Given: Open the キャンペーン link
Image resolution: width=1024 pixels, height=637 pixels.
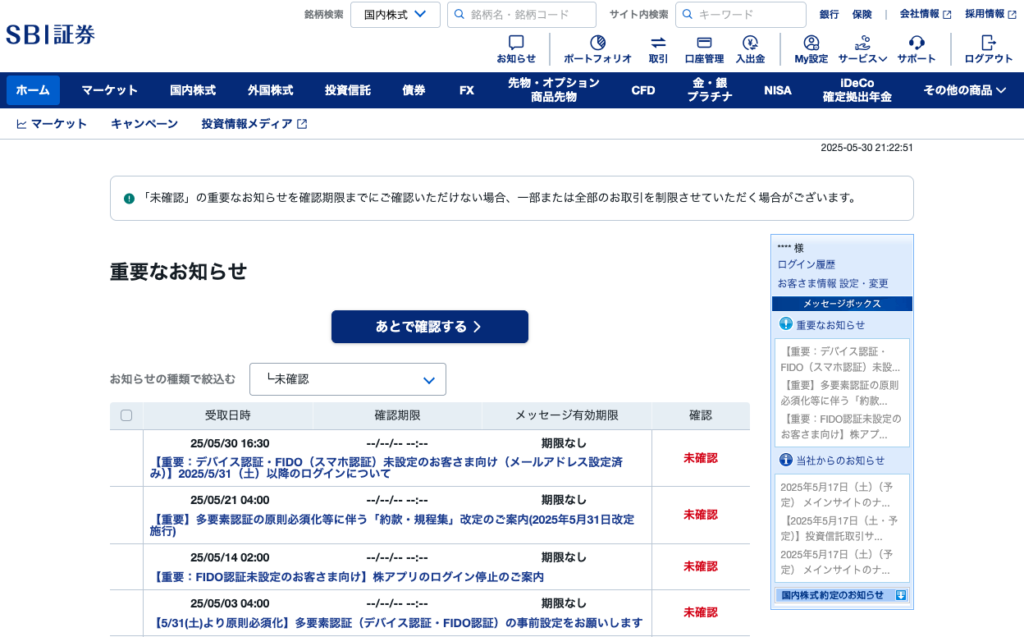Looking at the screenshot, I should 144,124.
